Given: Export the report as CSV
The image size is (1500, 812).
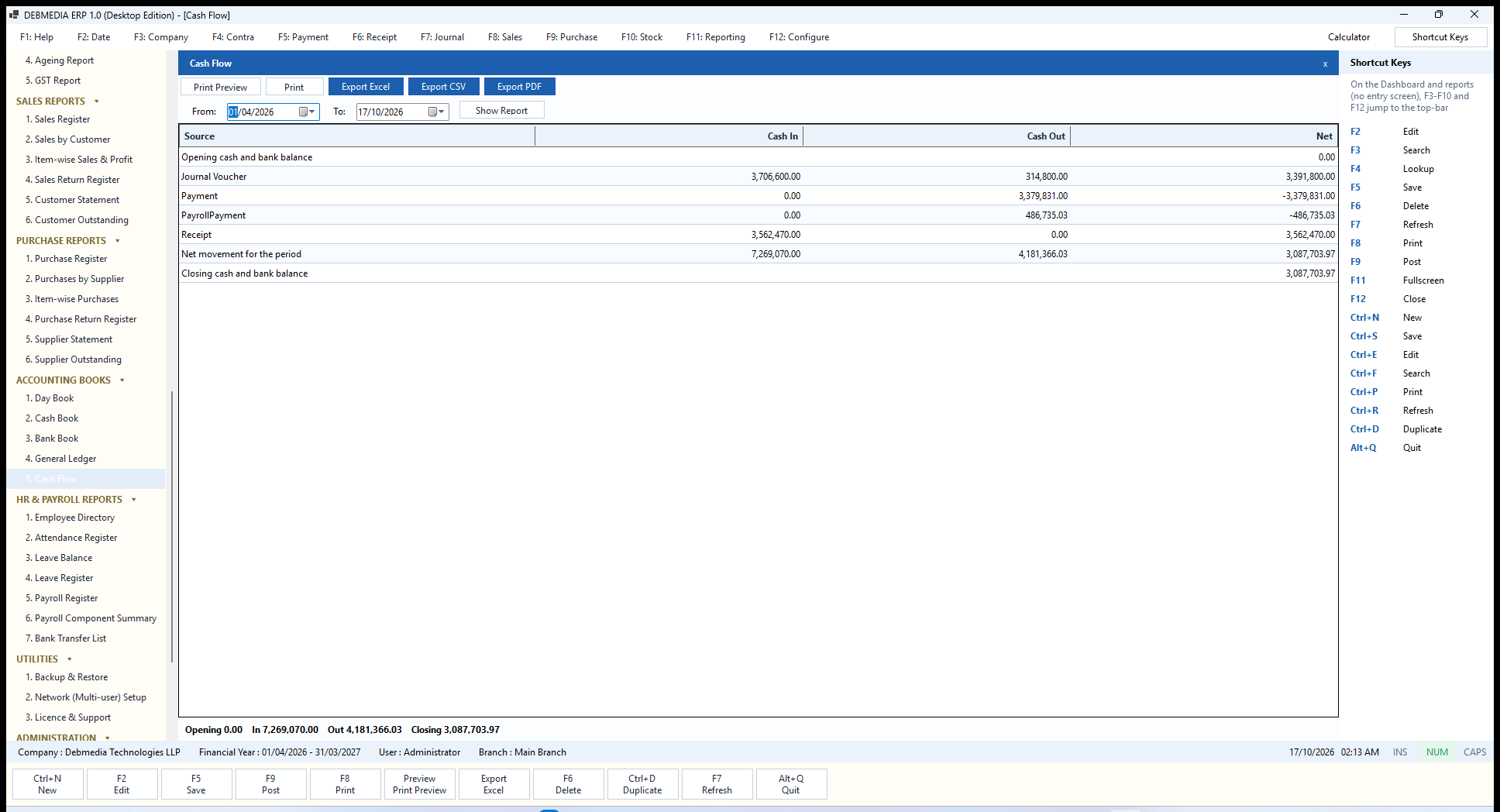Looking at the screenshot, I should (x=443, y=87).
